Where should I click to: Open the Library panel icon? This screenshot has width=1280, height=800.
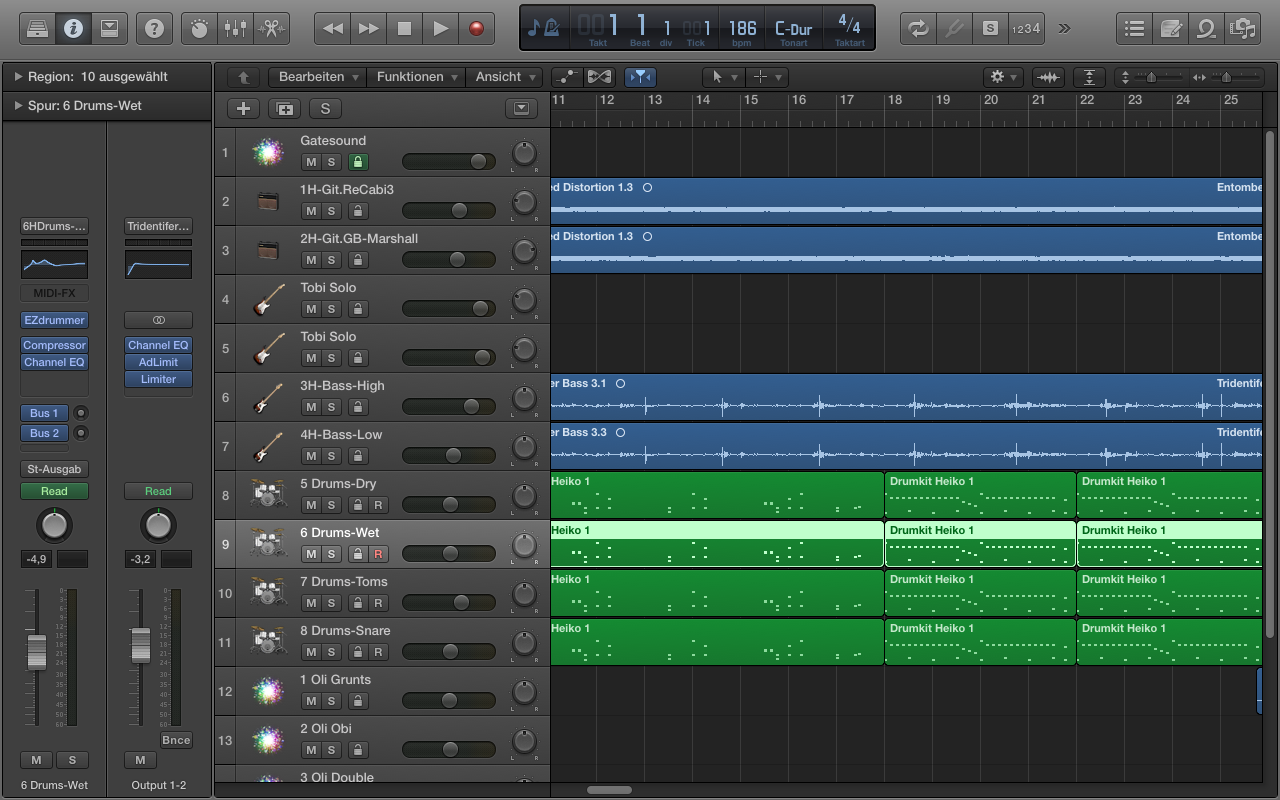pyautogui.click(x=37, y=28)
